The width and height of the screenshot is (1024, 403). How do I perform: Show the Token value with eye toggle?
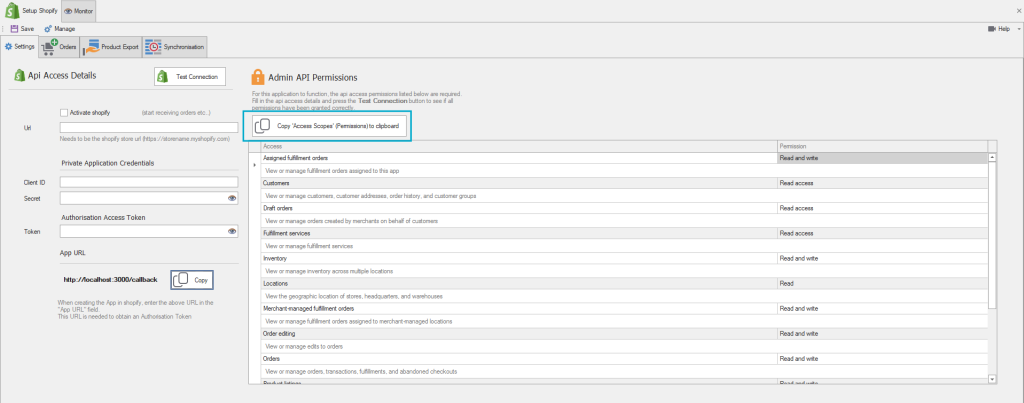click(x=232, y=231)
